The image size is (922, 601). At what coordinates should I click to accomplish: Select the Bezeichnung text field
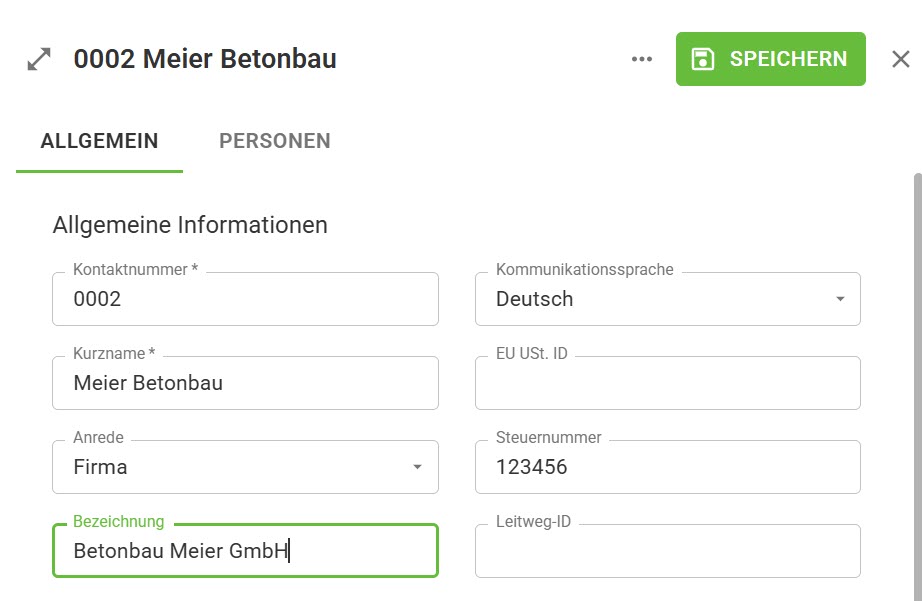pos(245,551)
